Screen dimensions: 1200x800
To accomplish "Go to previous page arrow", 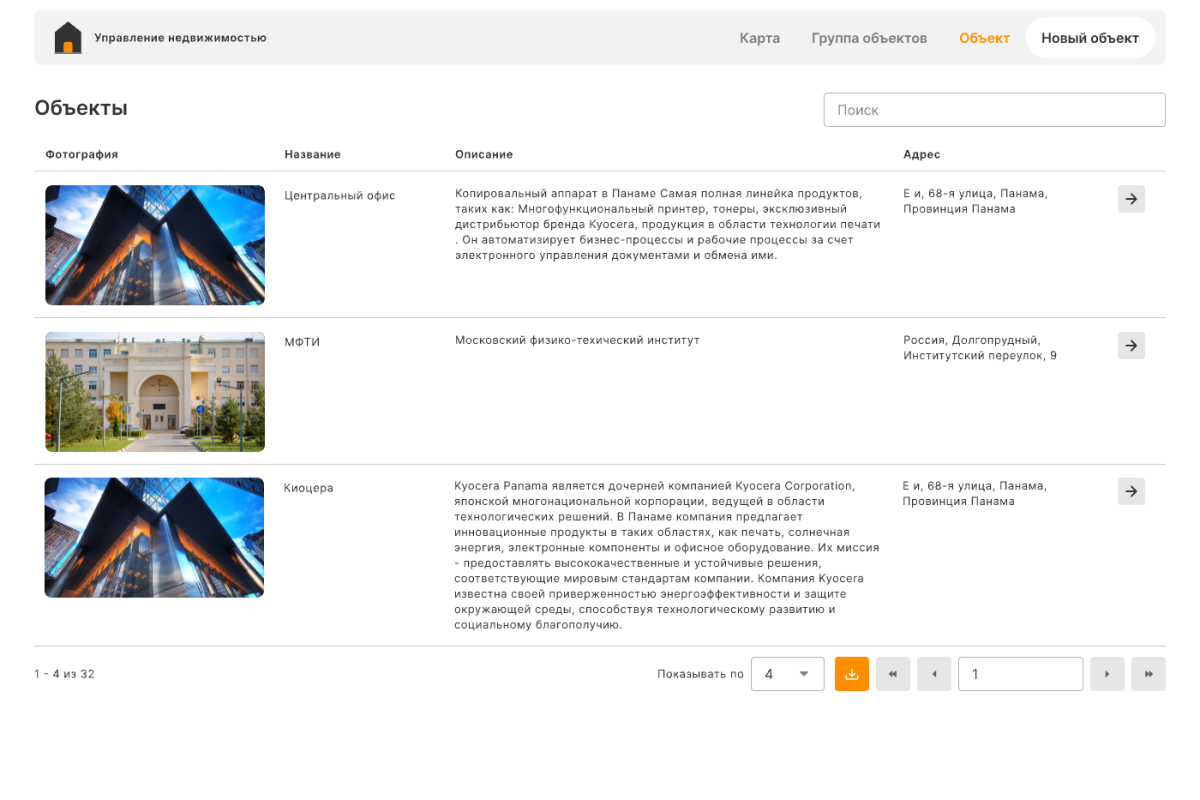I will pos(934,674).
